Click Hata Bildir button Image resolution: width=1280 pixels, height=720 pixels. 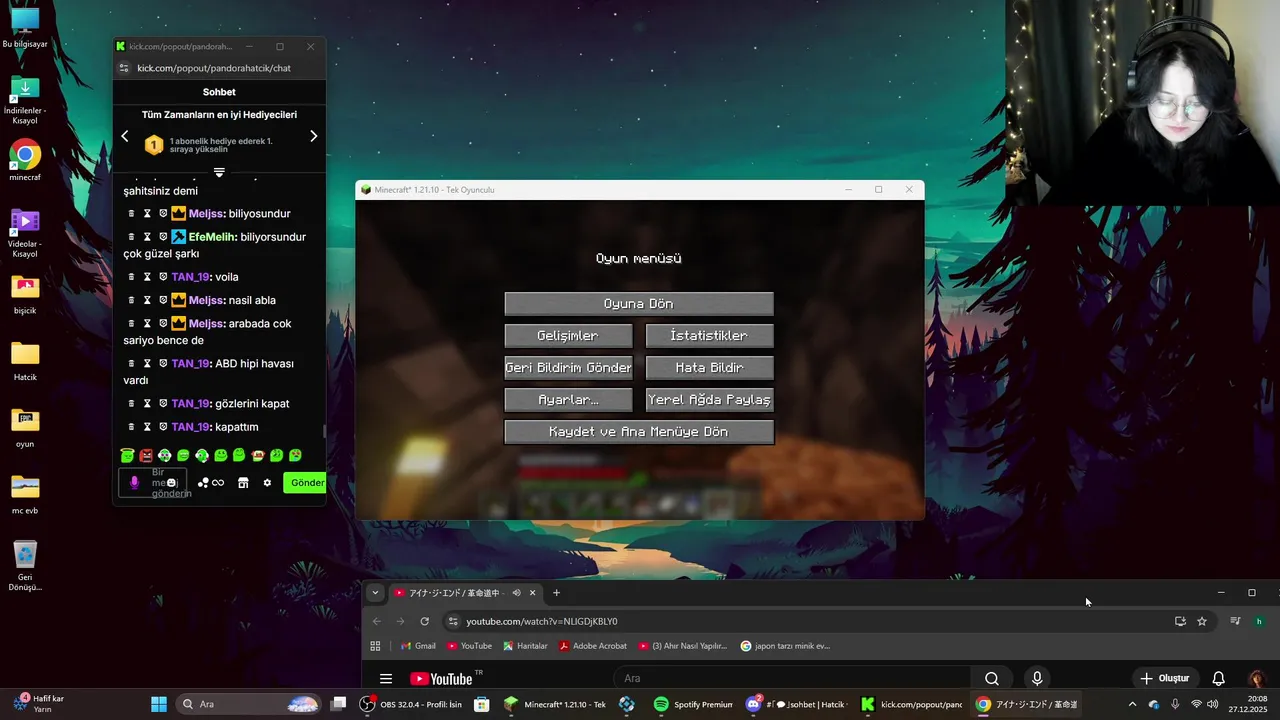tap(709, 368)
